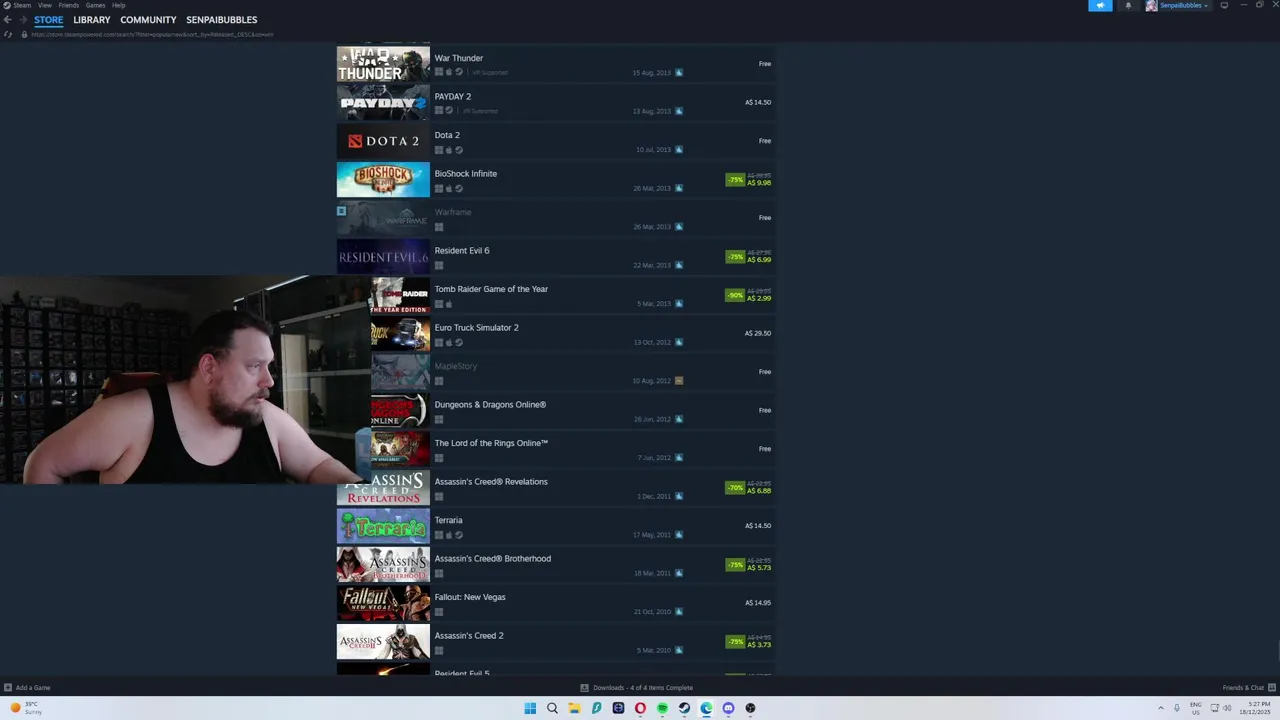Viewport: 1280px width, 720px height.
Task: Open notifications bell icon
Action: pyautogui.click(x=1128, y=5)
